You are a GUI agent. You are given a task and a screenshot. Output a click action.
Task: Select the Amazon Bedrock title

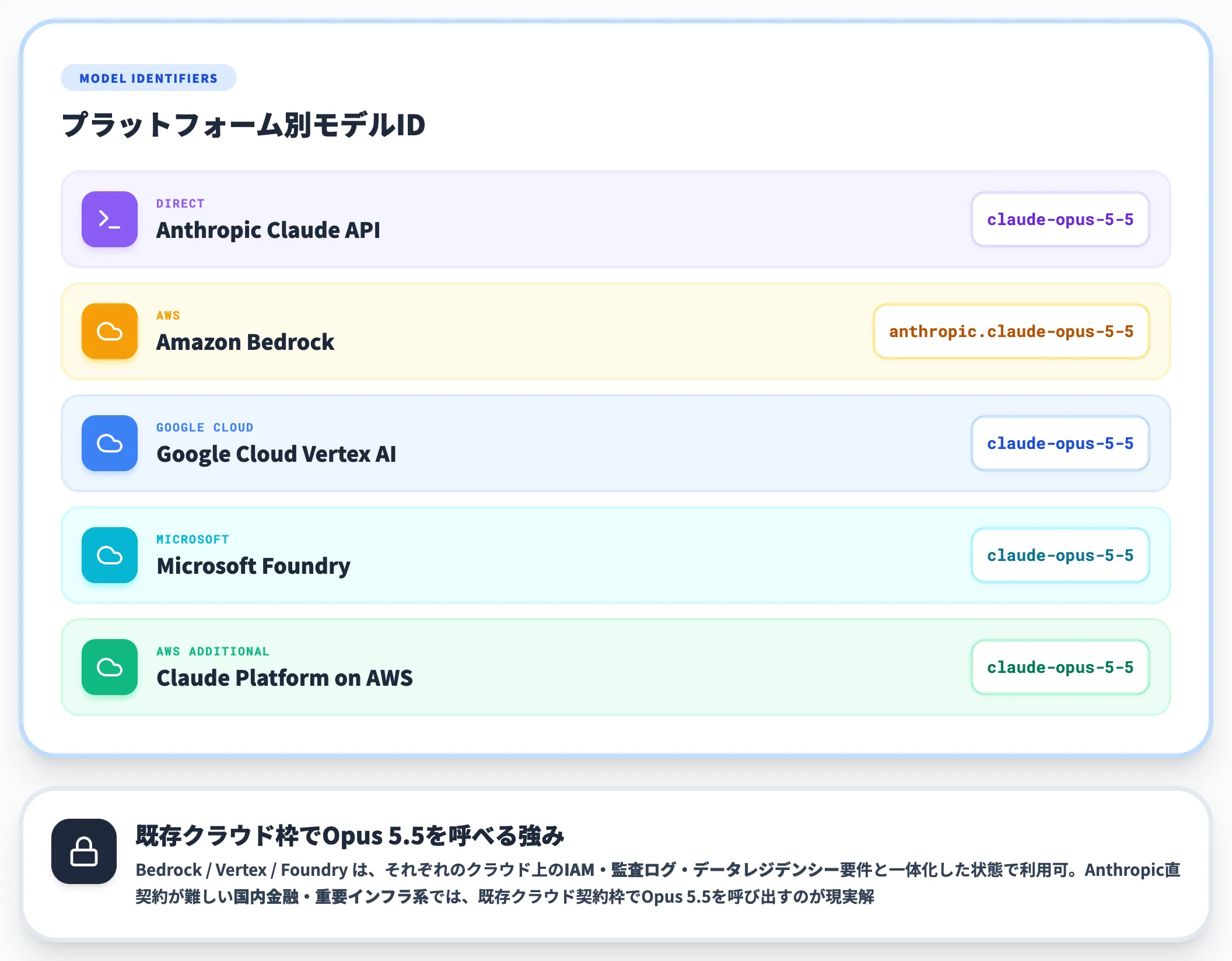click(245, 342)
